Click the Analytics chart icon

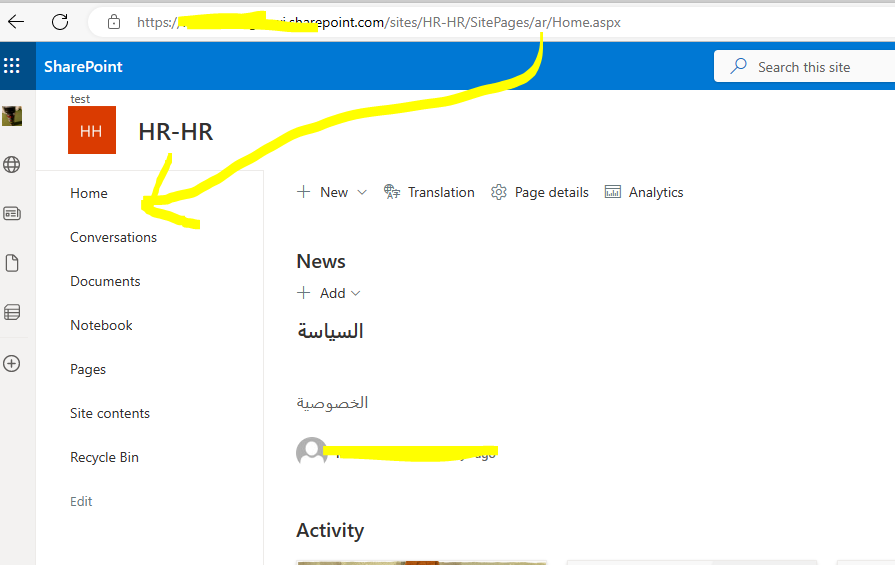click(x=612, y=192)
